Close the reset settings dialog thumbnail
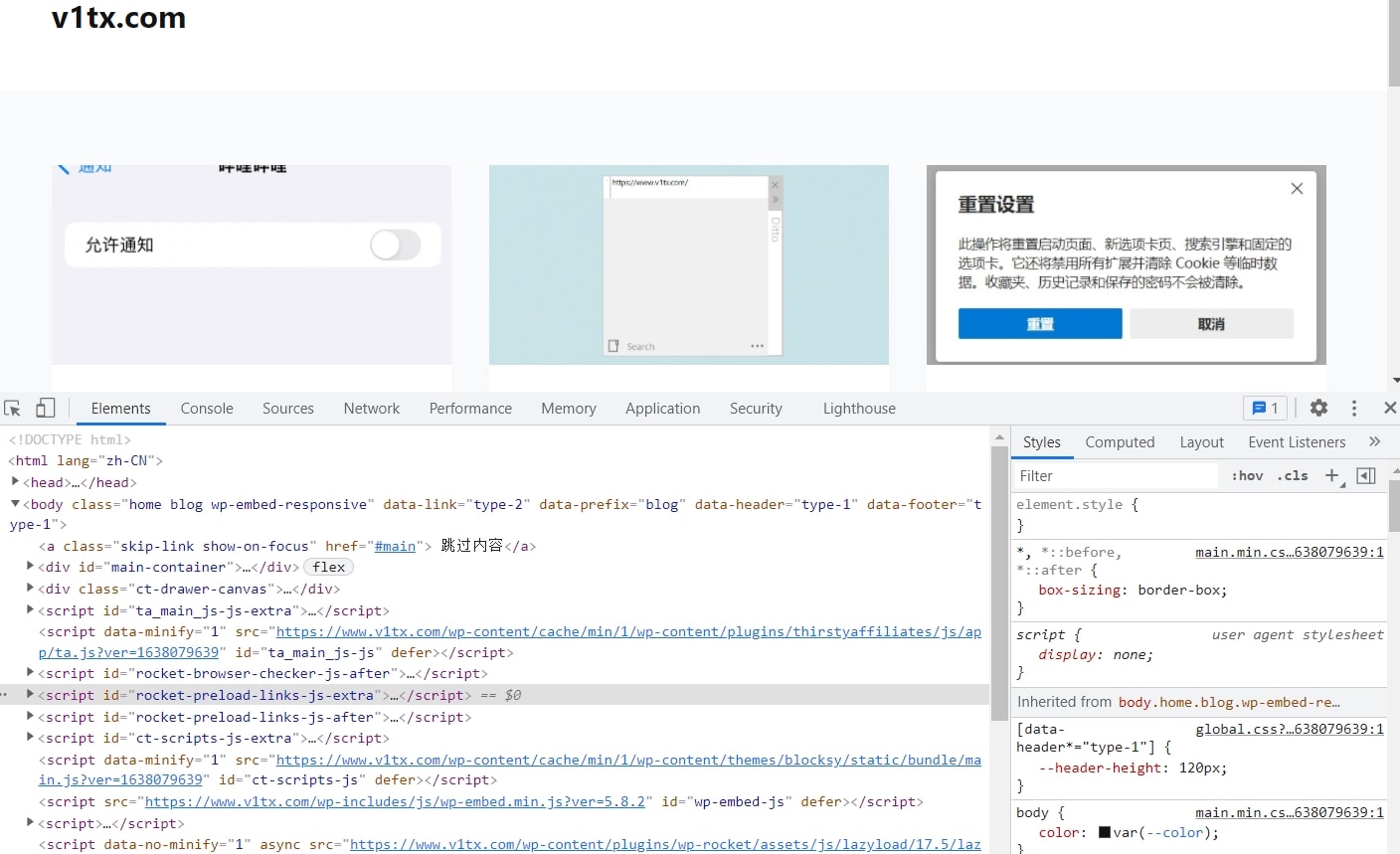Image resolution: width=1400 pixels, height=854 pixels. coord(1297,189)
